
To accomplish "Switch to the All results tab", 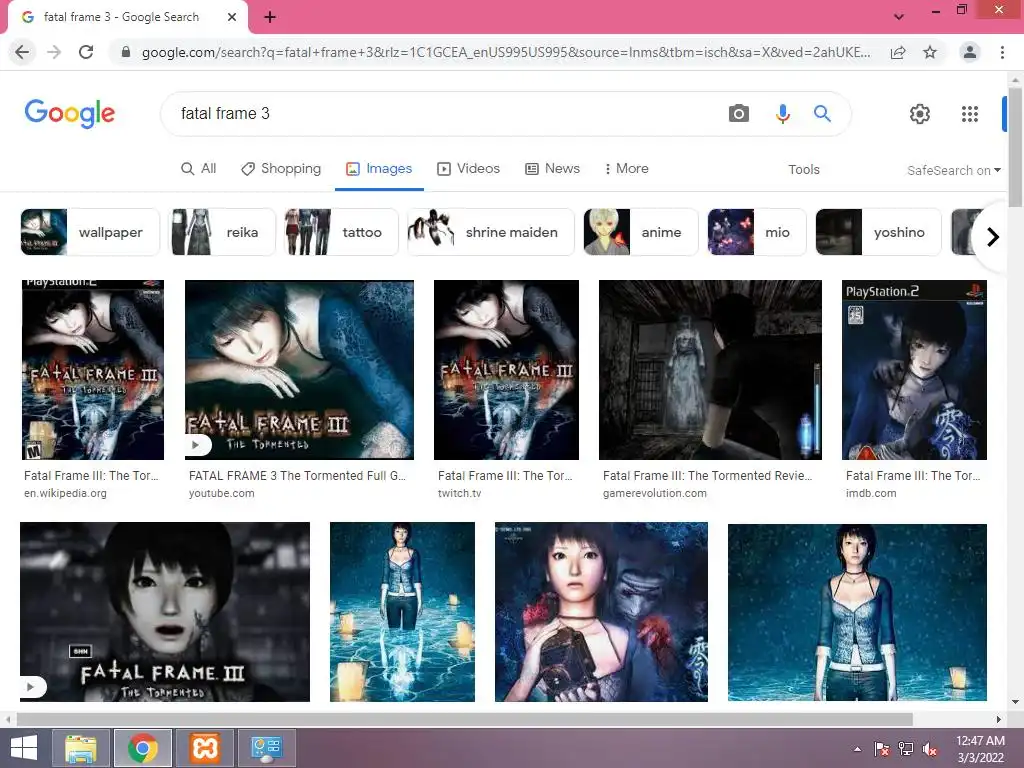I will (x=199, y=168).
